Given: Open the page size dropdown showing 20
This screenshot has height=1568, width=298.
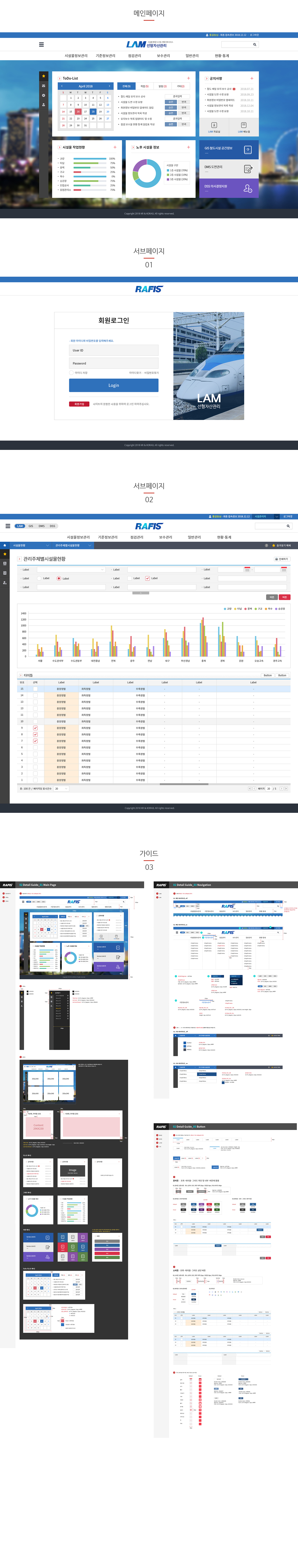Looking at the screenshot, I should click(x=61, y=789).
